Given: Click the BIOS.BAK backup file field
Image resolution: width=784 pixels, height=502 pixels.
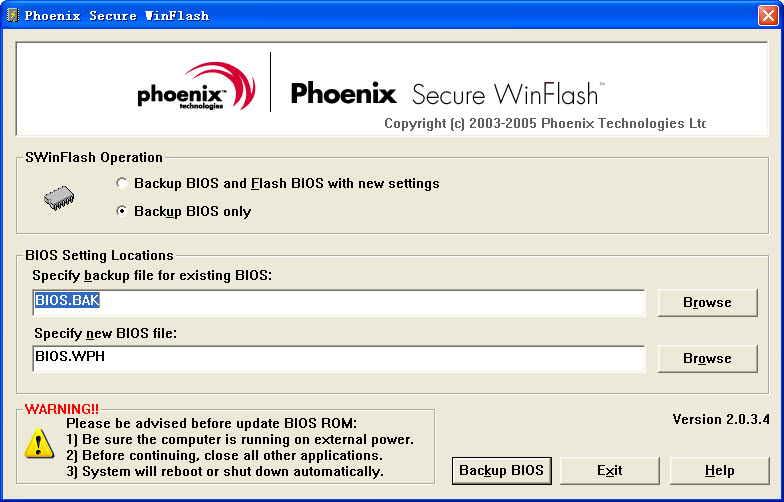Looking at the screenshot, I should (x=340, y=302).
